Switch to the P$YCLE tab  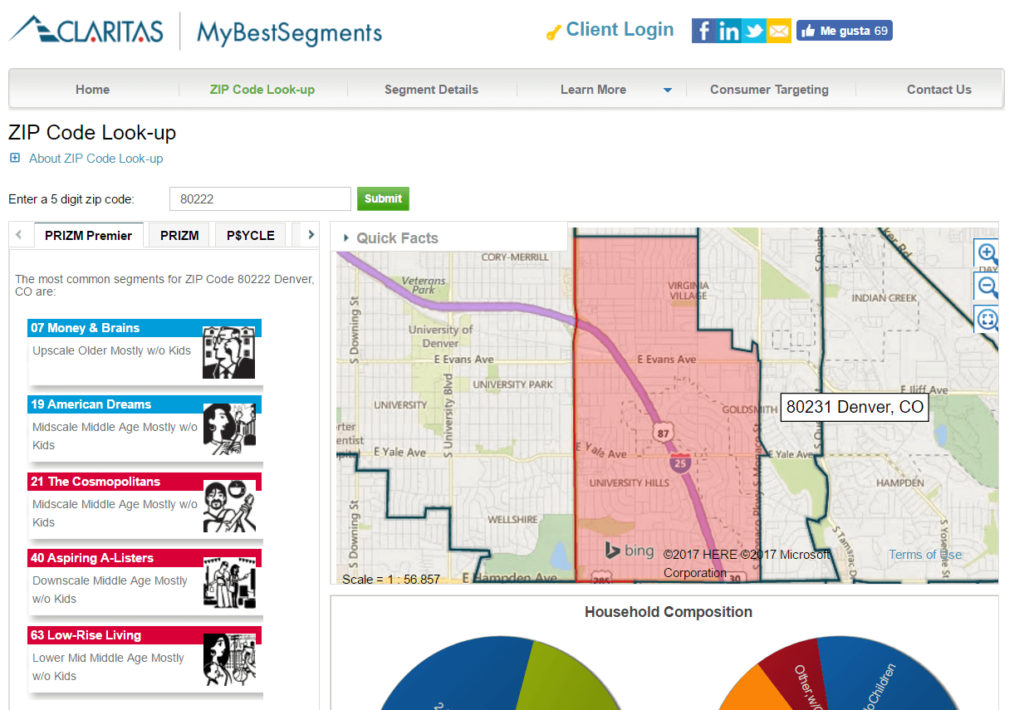pos(250,235)
